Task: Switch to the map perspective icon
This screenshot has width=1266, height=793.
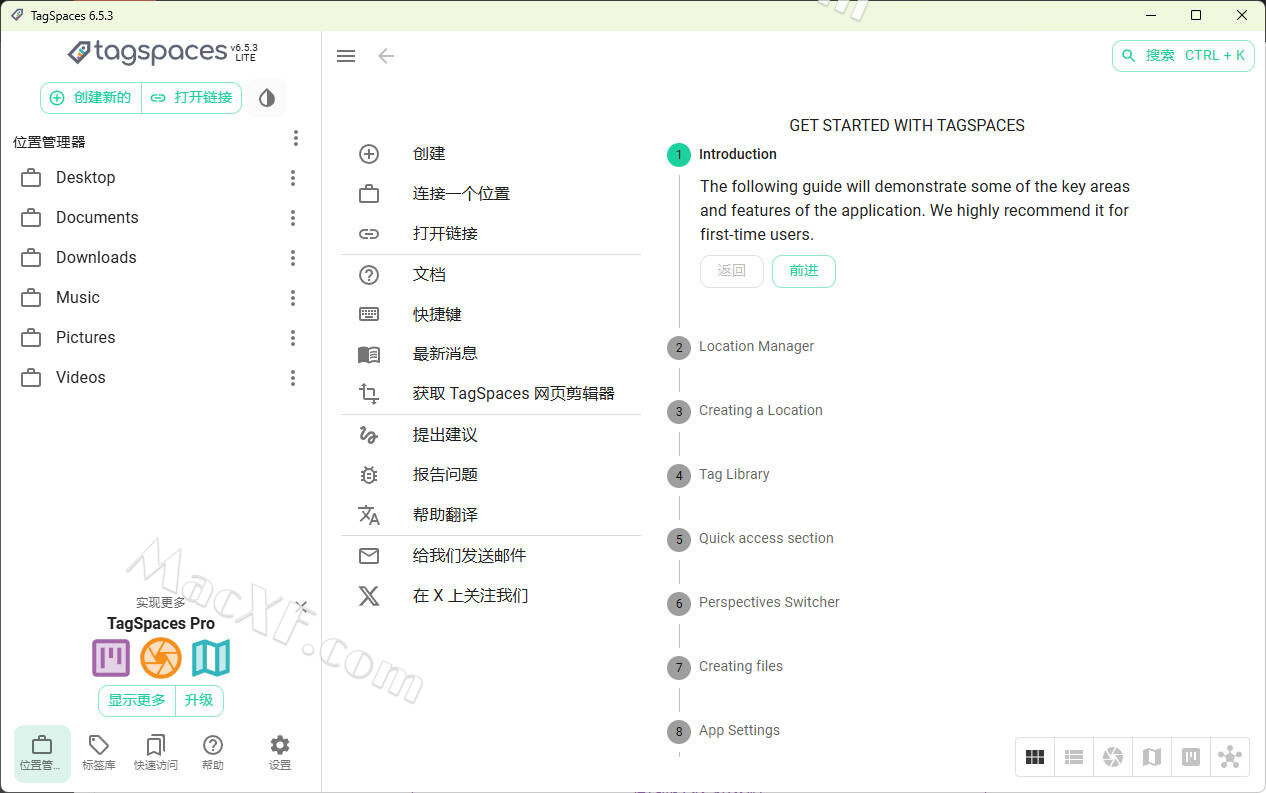Action: pos(1152,757)
